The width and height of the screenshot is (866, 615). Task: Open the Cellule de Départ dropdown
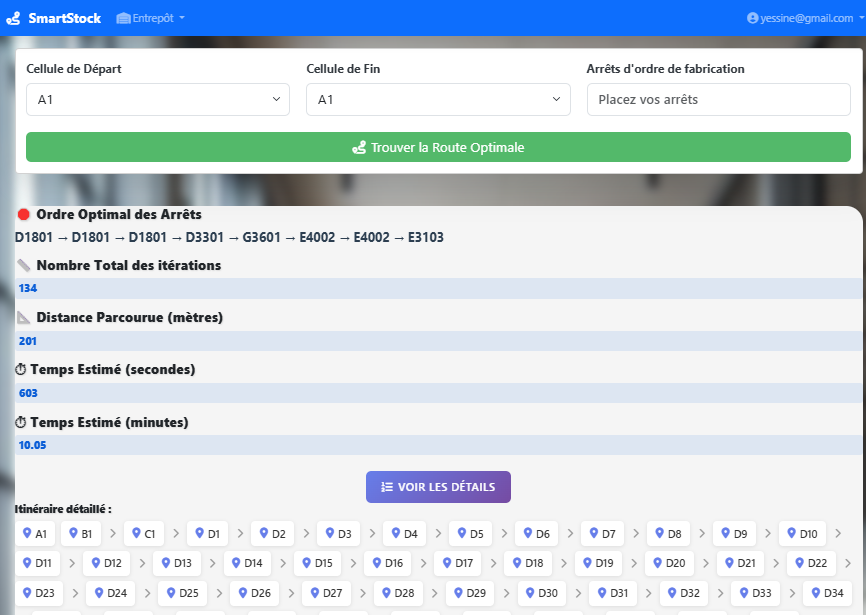(x=157, y=100)
